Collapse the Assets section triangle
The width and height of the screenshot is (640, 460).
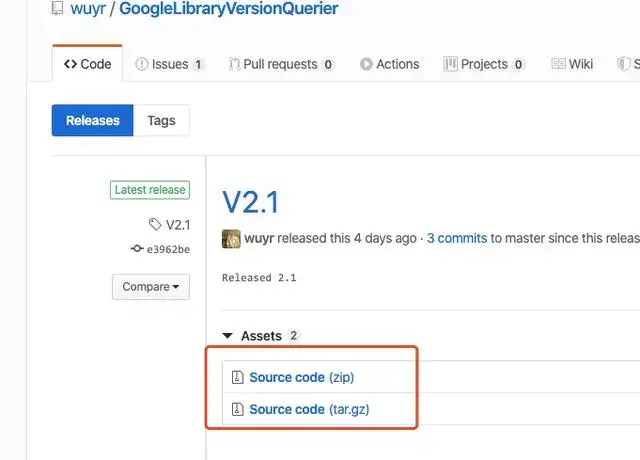pos(227,336)
